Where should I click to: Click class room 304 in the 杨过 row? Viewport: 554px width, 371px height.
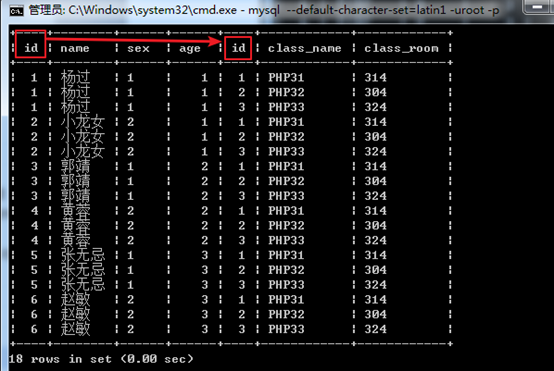tap(375, 92)
